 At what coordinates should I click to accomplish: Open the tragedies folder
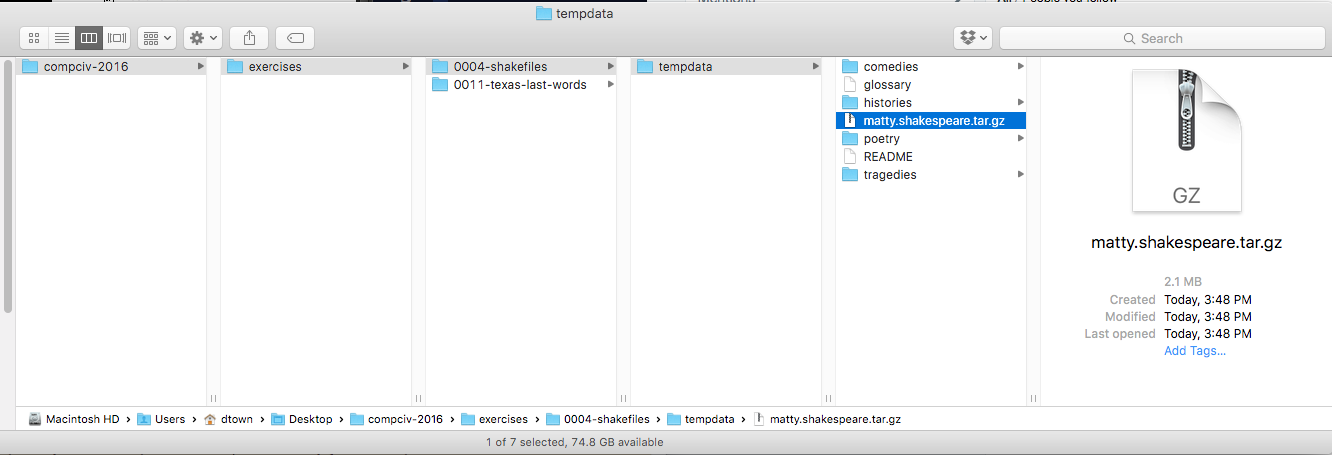click(931, 175)
